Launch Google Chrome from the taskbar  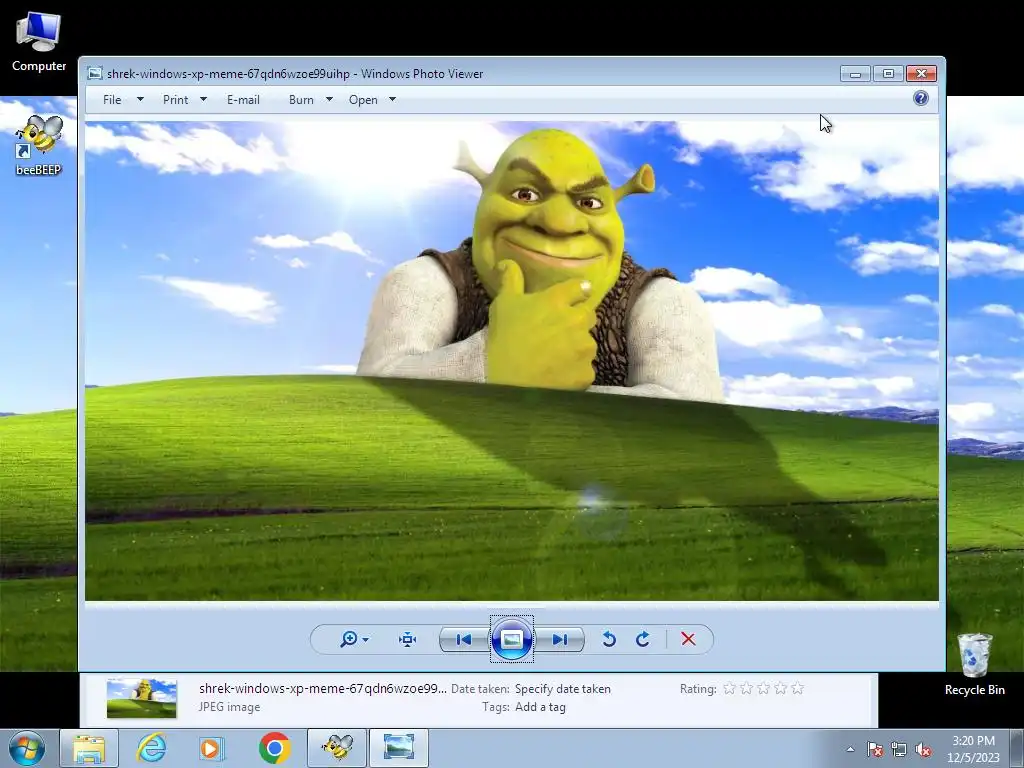pos(274,748)
